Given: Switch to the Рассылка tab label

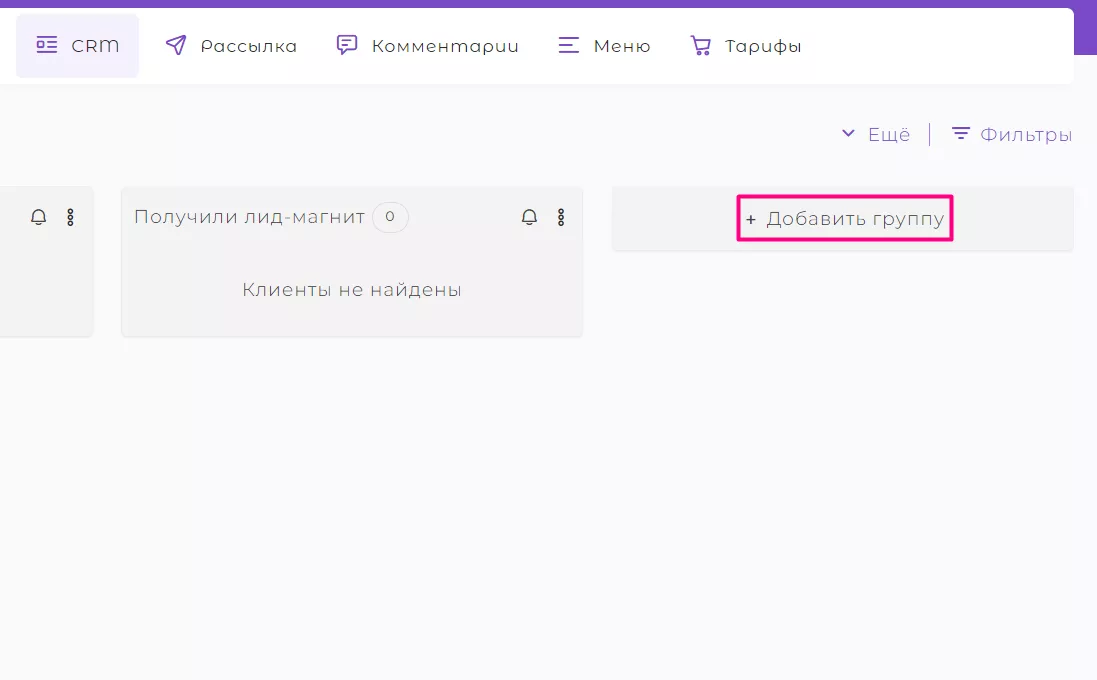Looking at the screenshot, I should point(248,46).
